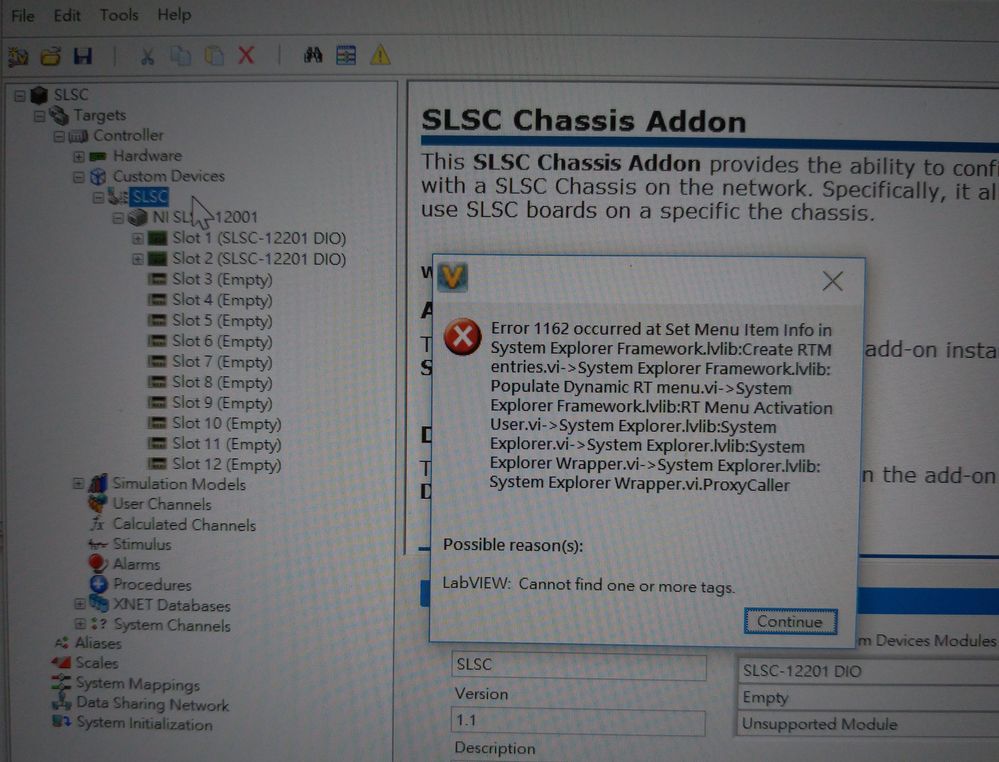Click the binoculars Find toolbar icon
Viewport: 999px width, 762px height.
click(313, 55)
